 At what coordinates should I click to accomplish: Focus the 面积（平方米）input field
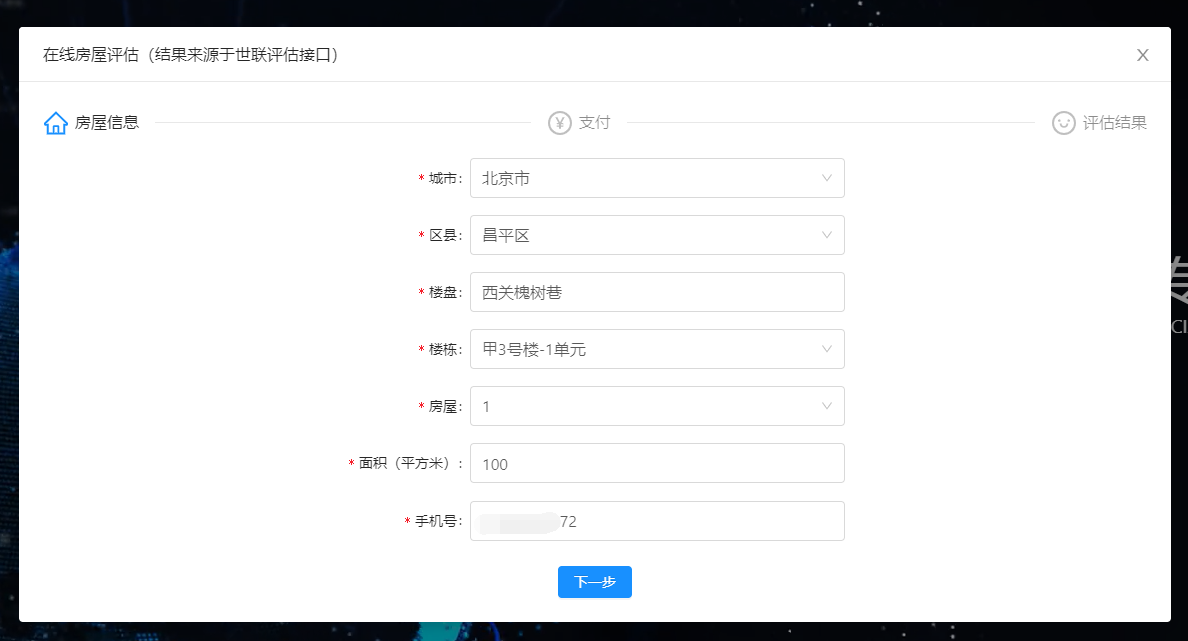click(x=657, y=463)
